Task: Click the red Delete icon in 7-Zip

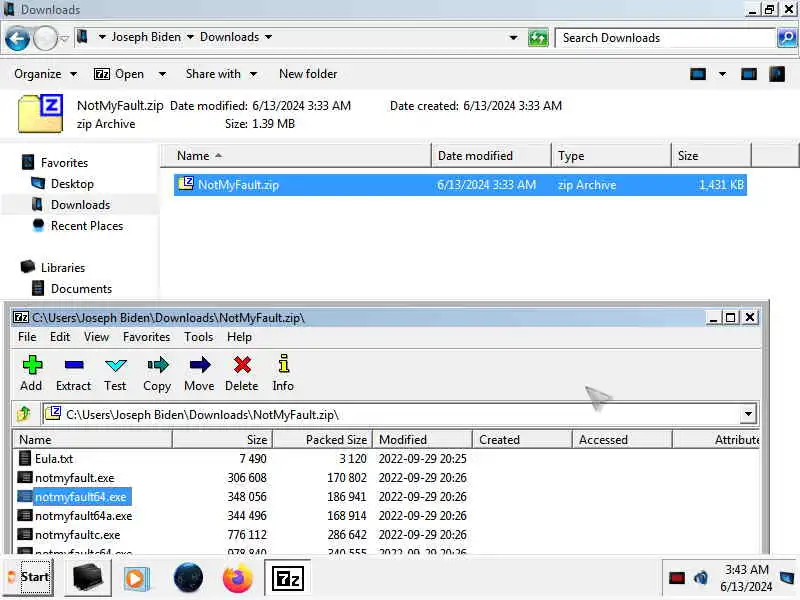Action: coord(242,373)
